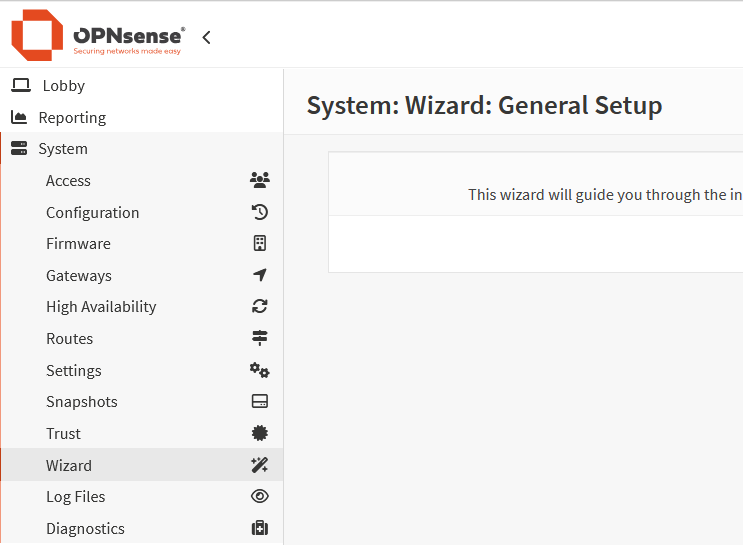Select the Snapshots menu item
Image resolution: width=743 pixels, height=545 pixels.
[81, 402]
